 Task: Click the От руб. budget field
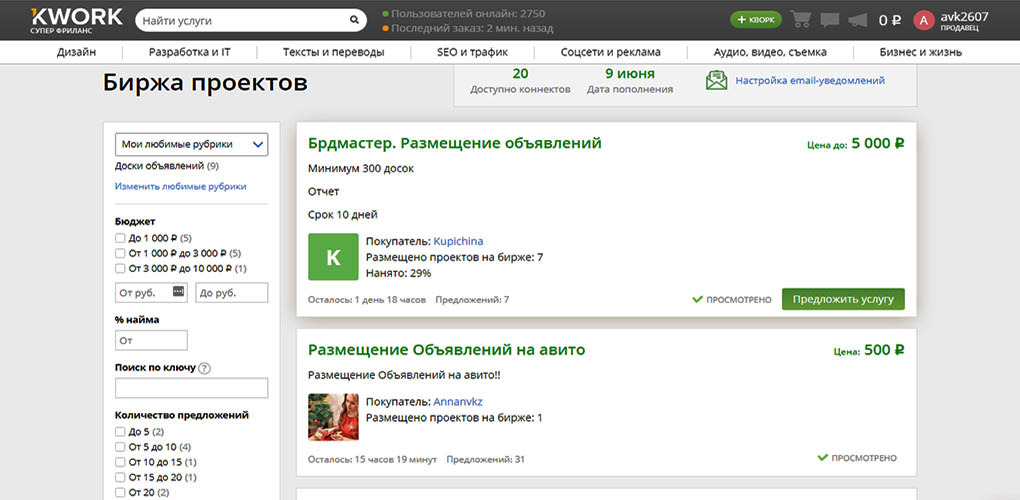point(151,293)
